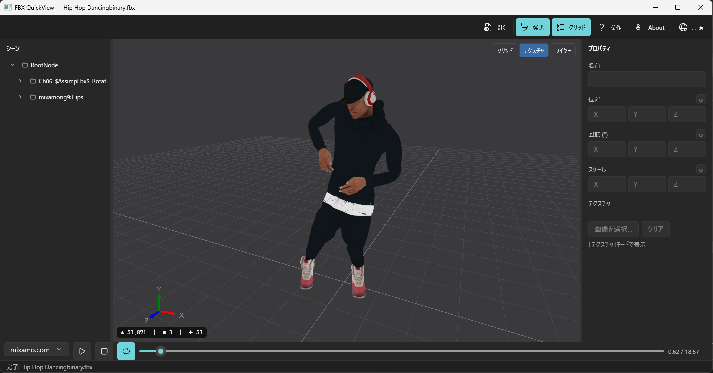Click the position Y field
Viewport: 713px width, 373px height.
click(x=647, y=114)
